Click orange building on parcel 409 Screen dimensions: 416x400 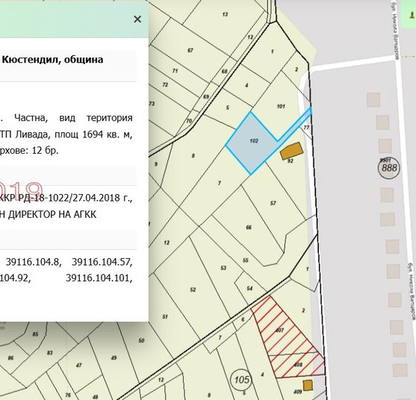coord(308,385)
